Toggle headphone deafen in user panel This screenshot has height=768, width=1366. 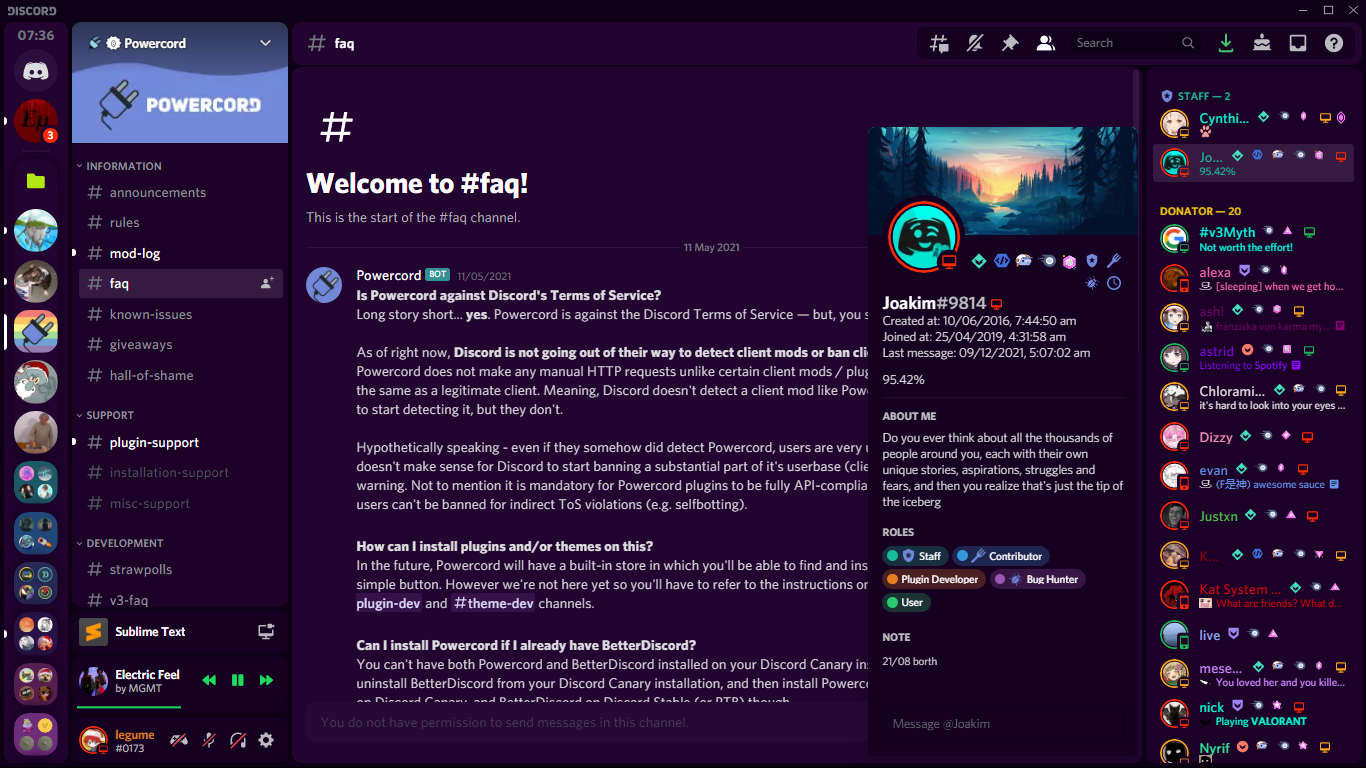[x=238, y=740]
